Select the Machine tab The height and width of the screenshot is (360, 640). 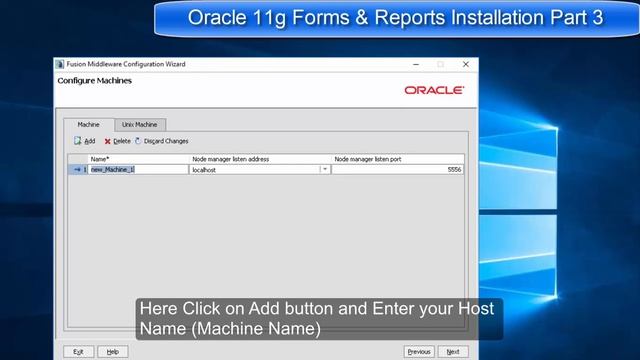[x=89, y=124]
